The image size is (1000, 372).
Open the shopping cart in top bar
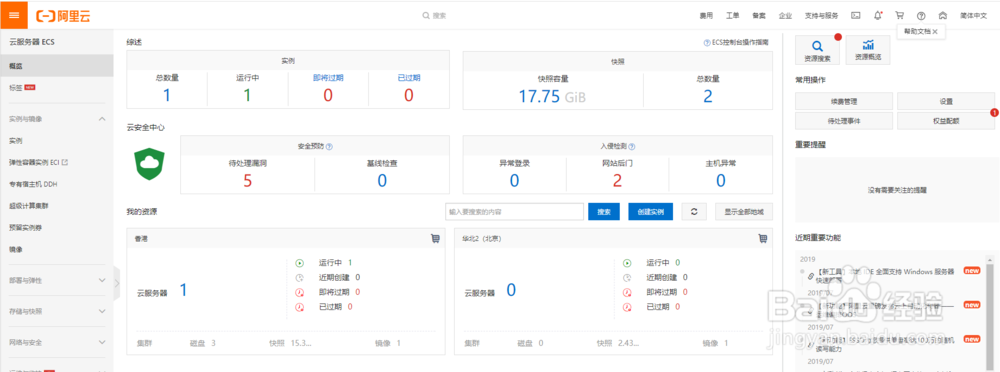click(899, 15)
